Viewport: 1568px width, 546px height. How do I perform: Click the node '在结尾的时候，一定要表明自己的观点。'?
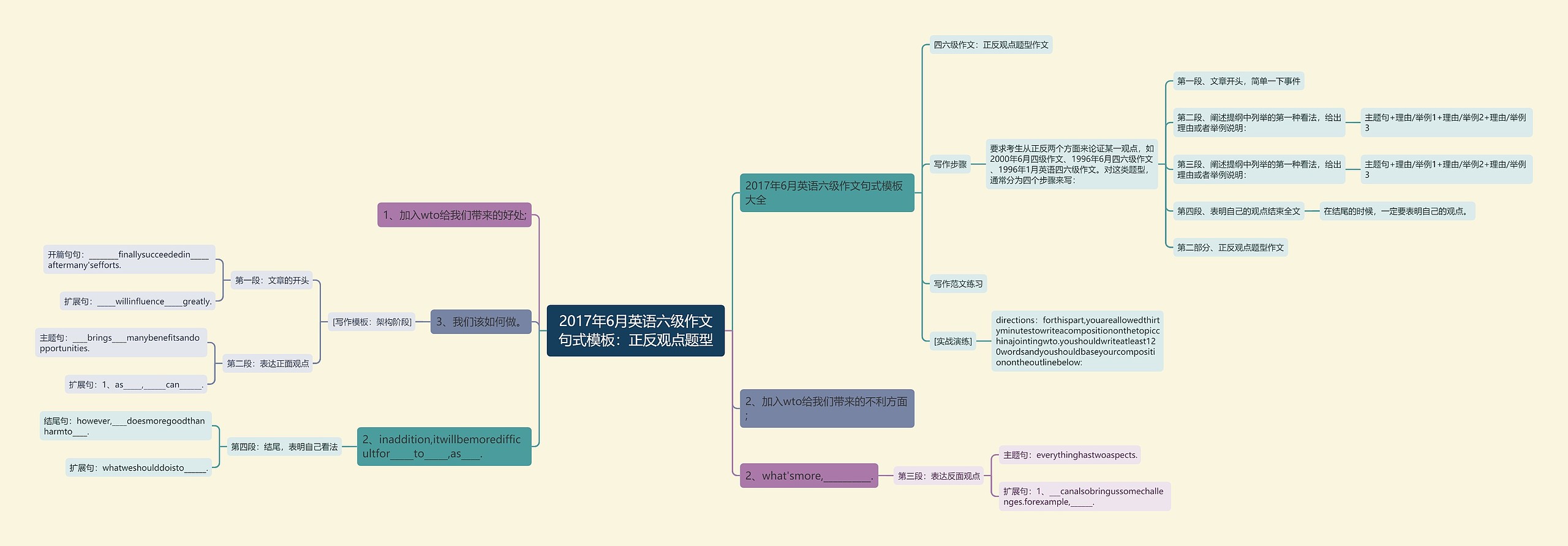(x=1397, y=211)
